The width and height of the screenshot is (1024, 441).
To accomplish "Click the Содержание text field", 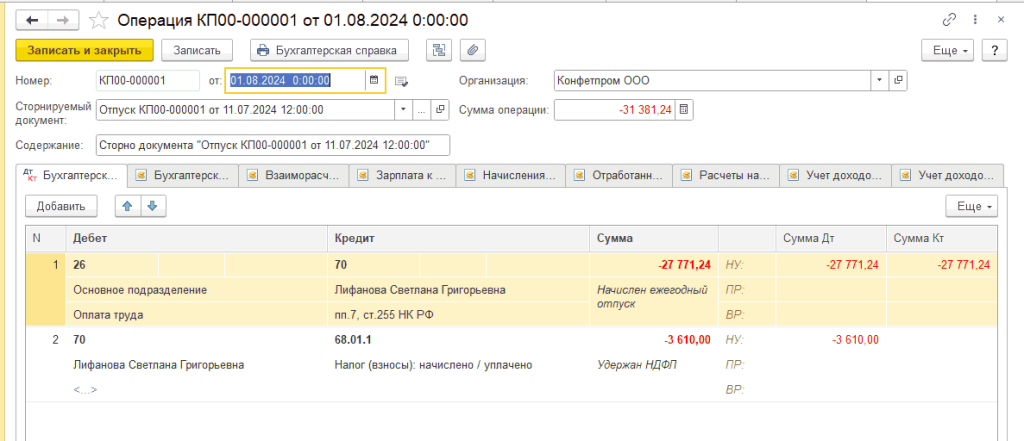I will click(272, 146).
